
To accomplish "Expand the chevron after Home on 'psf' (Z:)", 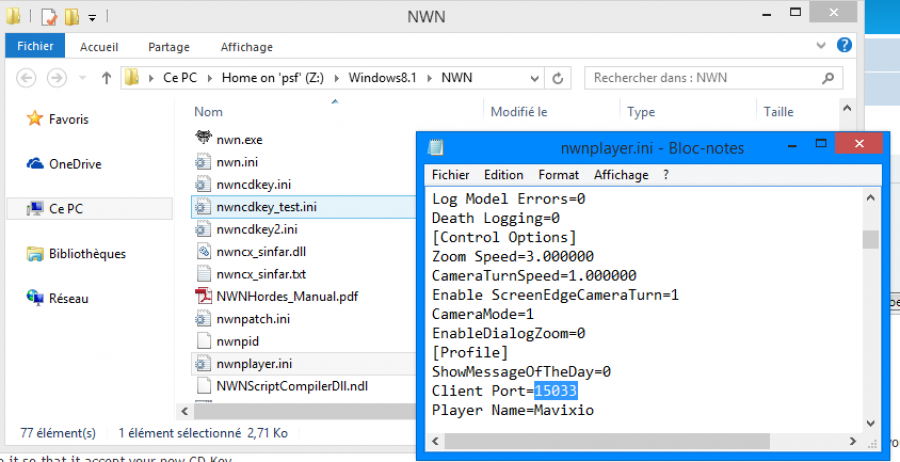I will click(336, 78).
